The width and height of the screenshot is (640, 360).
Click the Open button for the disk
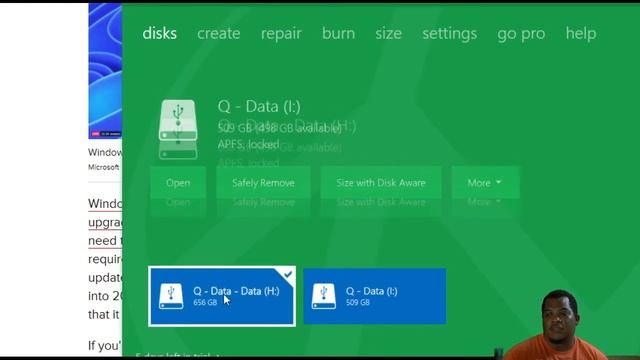coord(178,182)
